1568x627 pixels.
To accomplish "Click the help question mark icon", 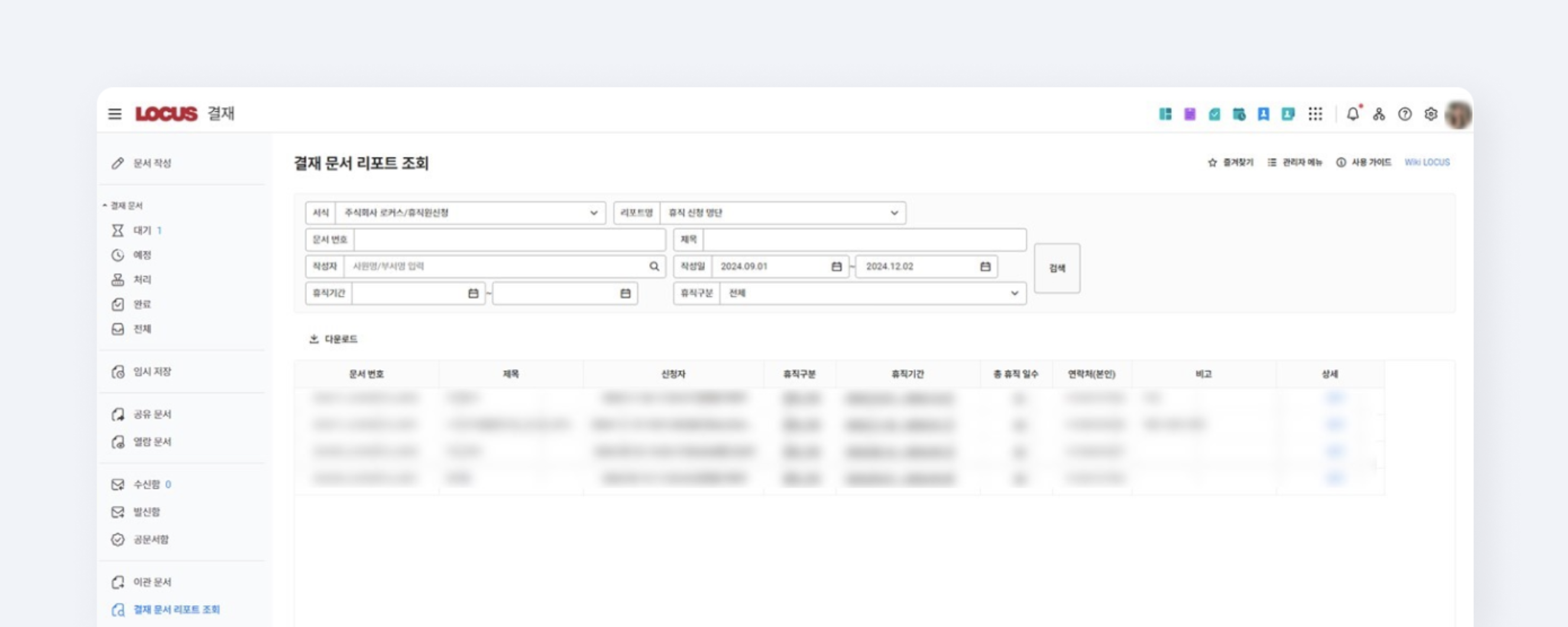I will pos(1404,114).
